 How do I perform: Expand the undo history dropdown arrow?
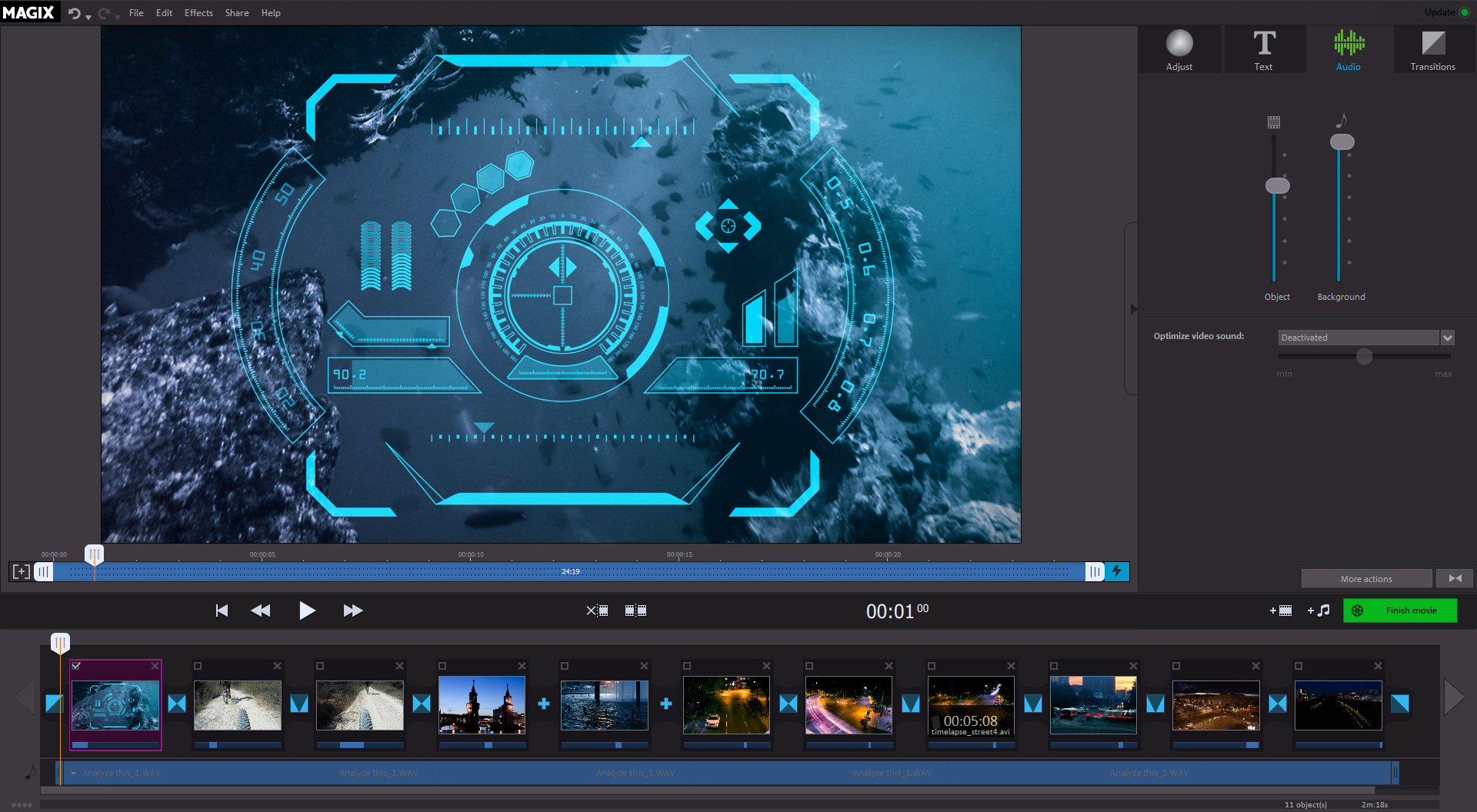88,16
